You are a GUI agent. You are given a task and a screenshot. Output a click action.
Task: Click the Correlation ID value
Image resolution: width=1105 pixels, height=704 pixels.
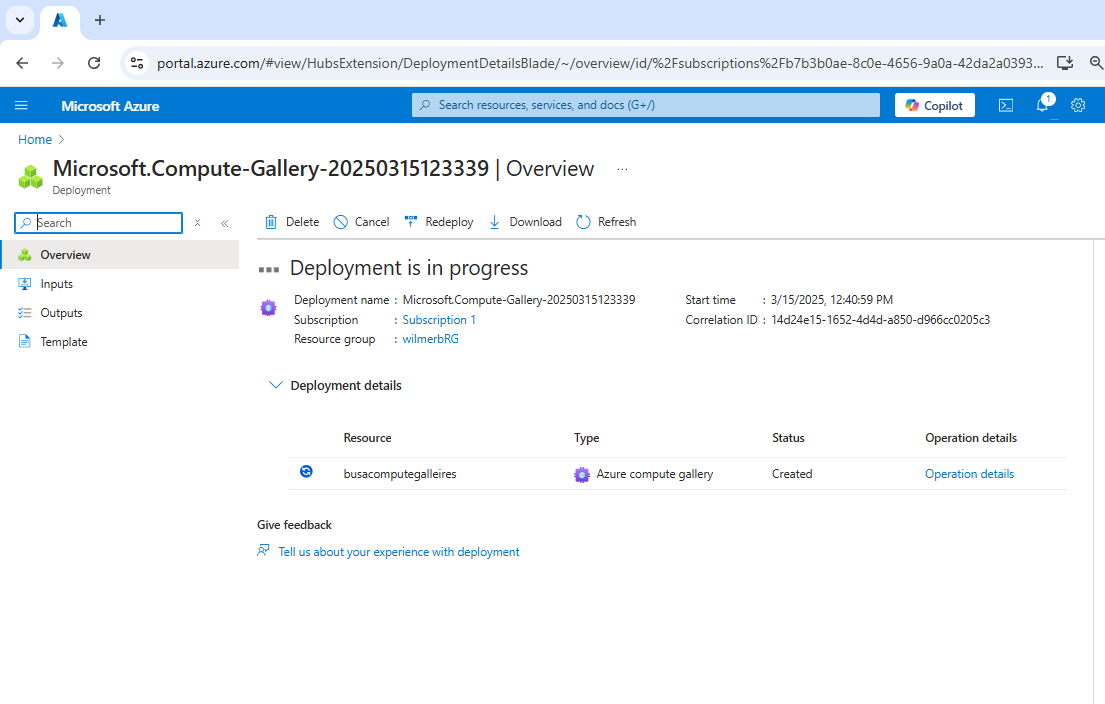click(x=880, y=320)
